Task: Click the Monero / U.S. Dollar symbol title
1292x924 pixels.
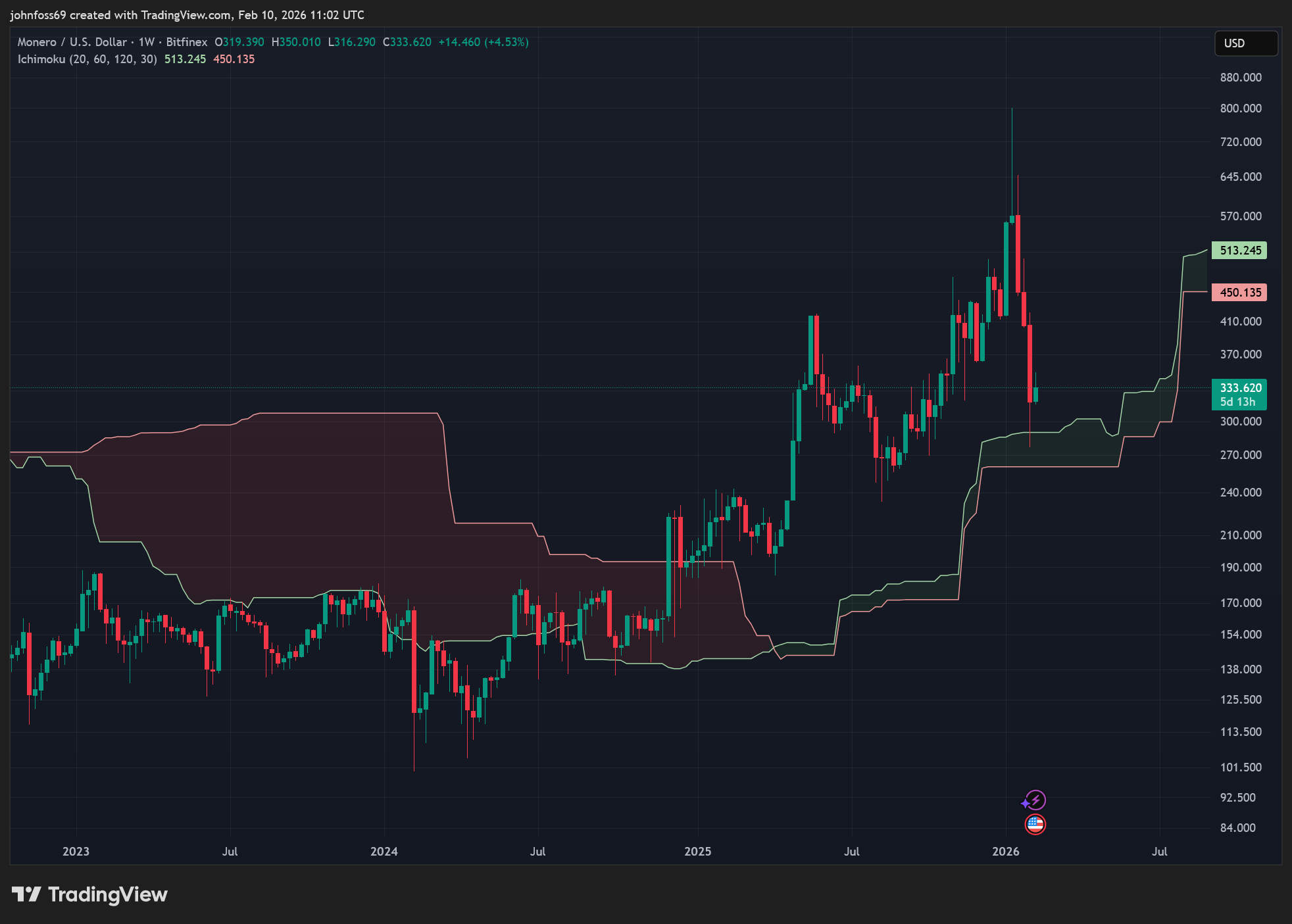Action: point(72,42)
